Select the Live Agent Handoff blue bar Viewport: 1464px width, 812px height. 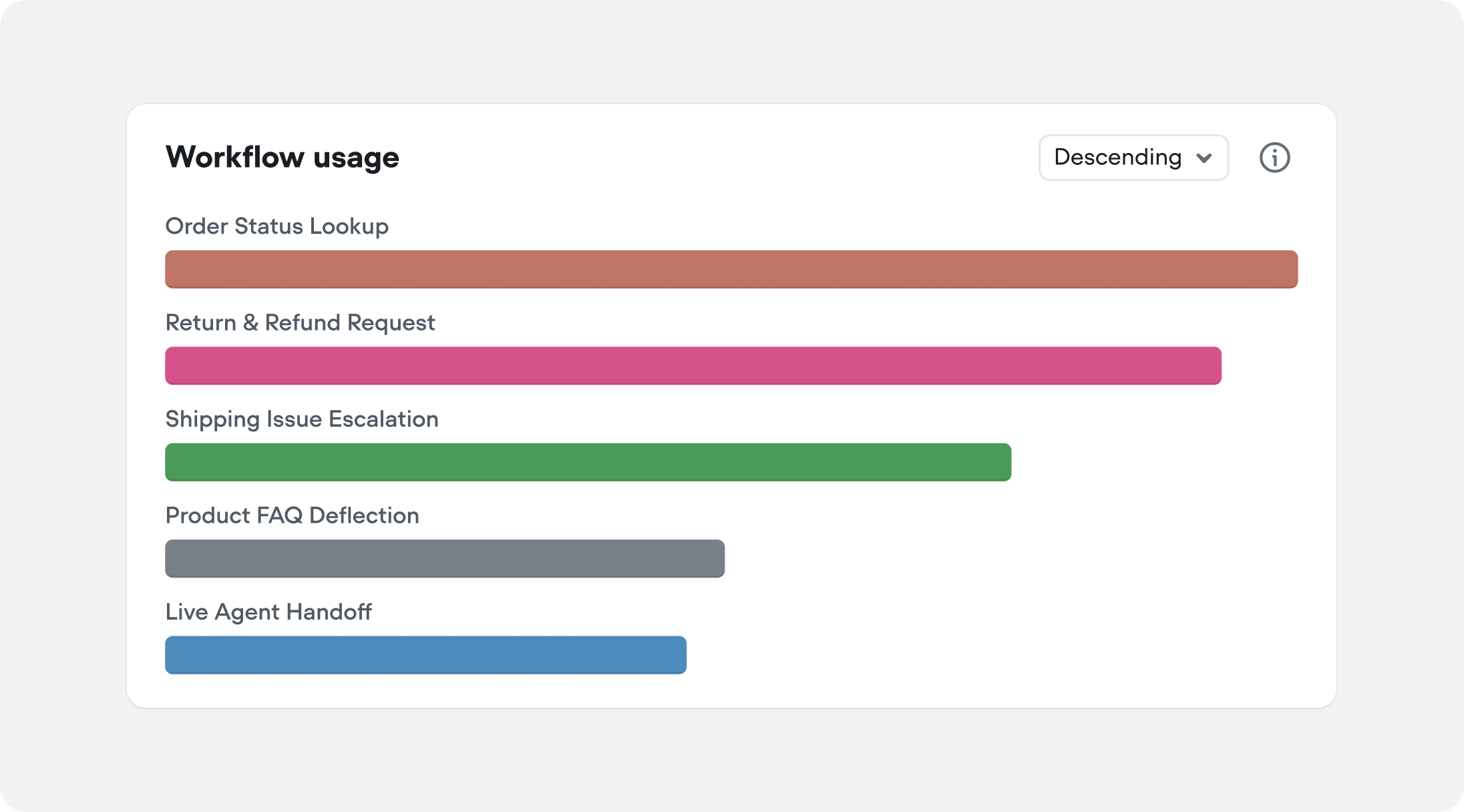pos(425,655)
